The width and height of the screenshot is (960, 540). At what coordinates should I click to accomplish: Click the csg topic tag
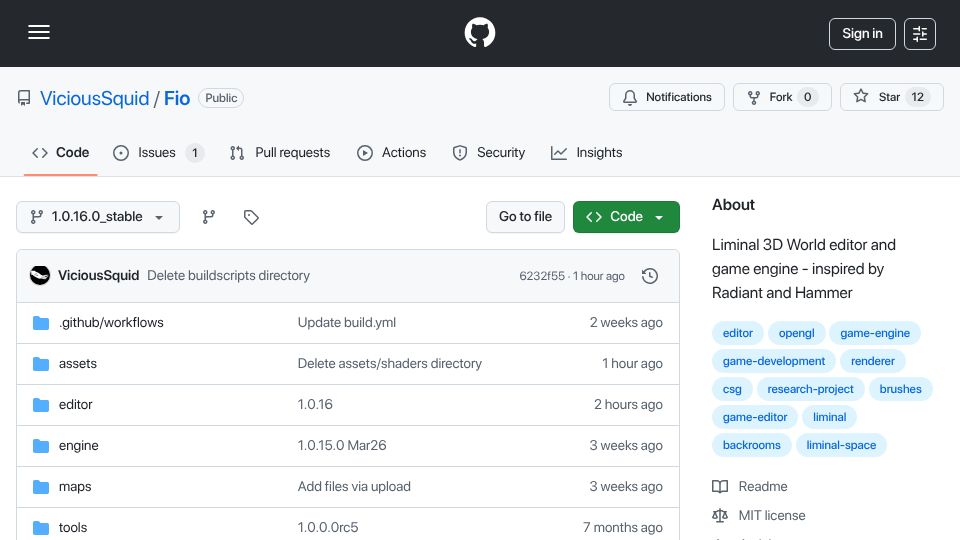tap(732, 389)
